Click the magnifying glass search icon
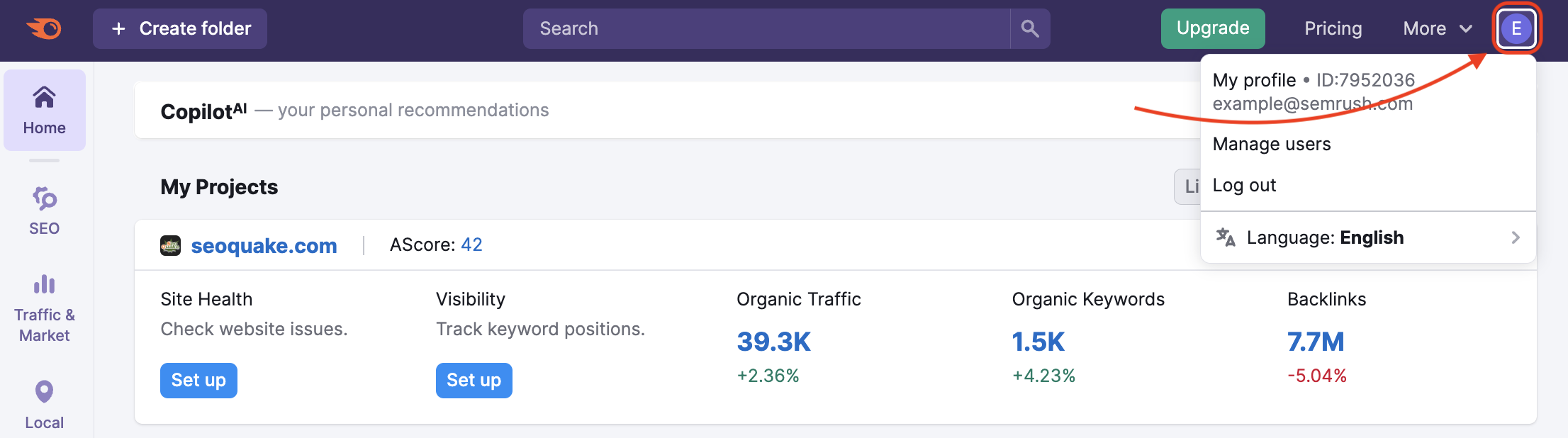The width and height of the screenshot is (1568, 438). point(1030,29)
